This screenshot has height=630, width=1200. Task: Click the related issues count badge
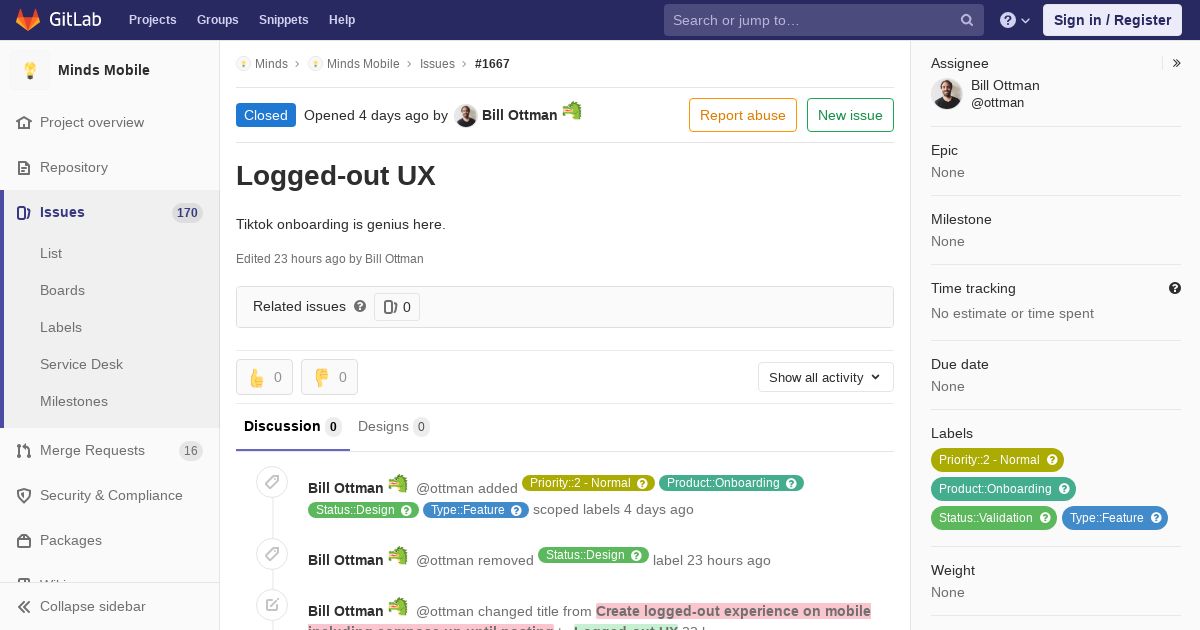click(x=397, y=307)
